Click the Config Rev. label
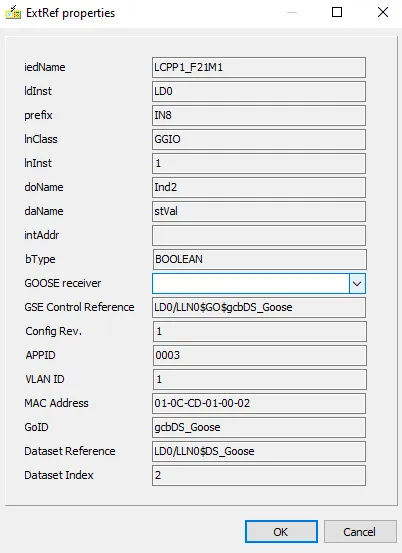Screen dimensions: 402x553 coord(54,331)
